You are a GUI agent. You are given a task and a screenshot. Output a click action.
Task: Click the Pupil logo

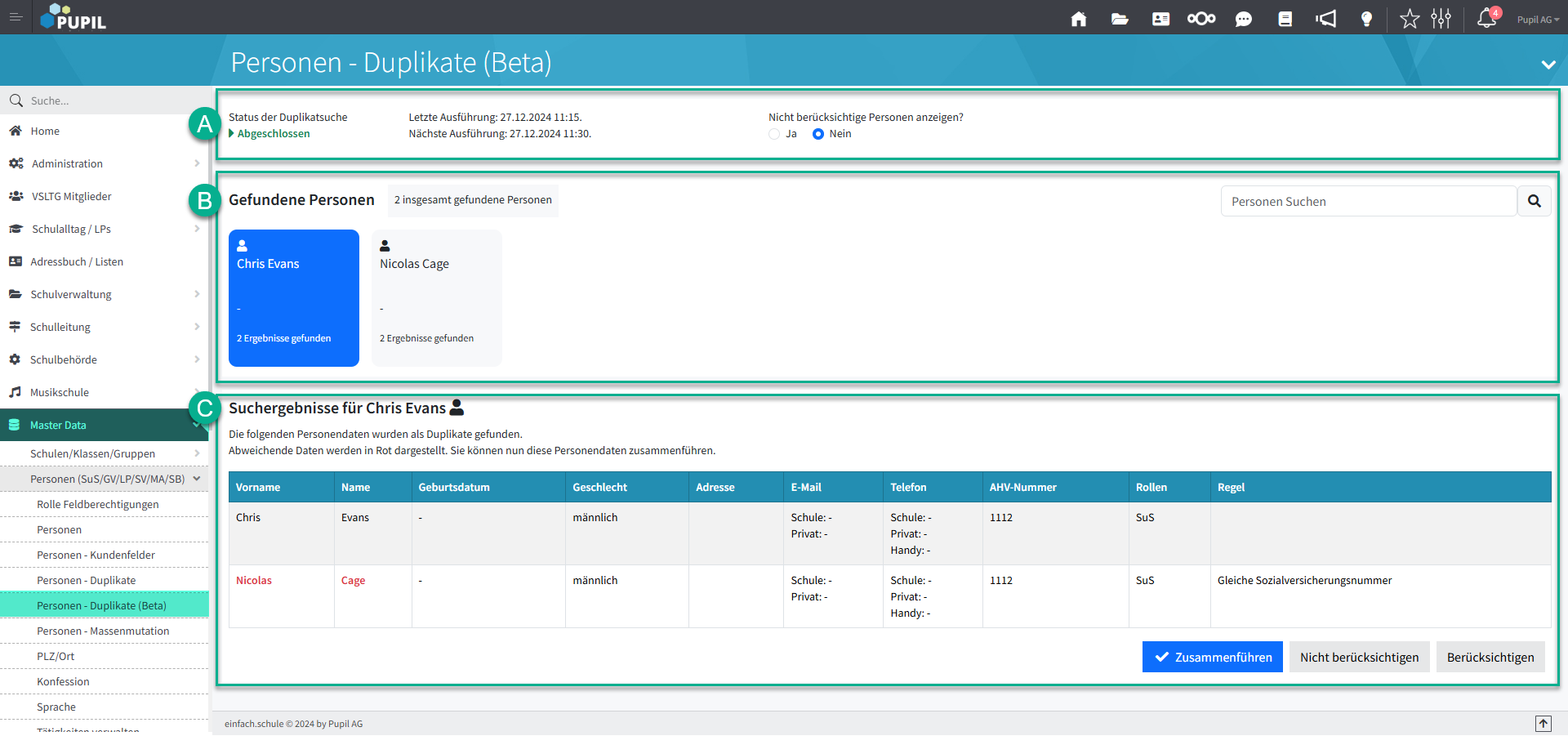pyautogui.click(x=73, y=17)
